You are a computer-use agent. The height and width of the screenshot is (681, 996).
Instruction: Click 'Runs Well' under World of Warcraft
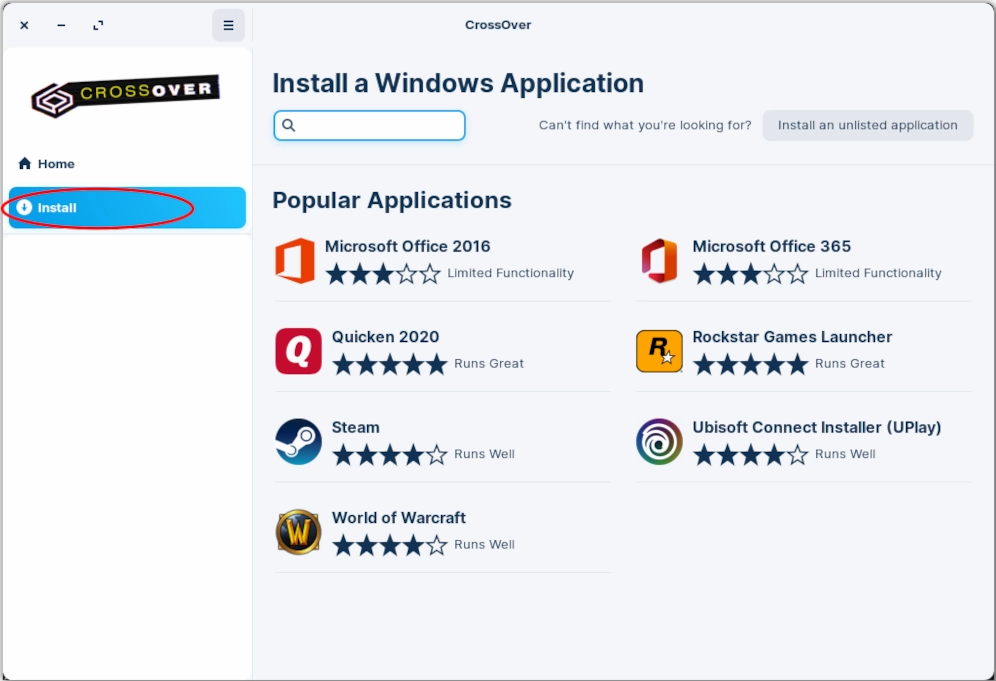pos(485,544)
